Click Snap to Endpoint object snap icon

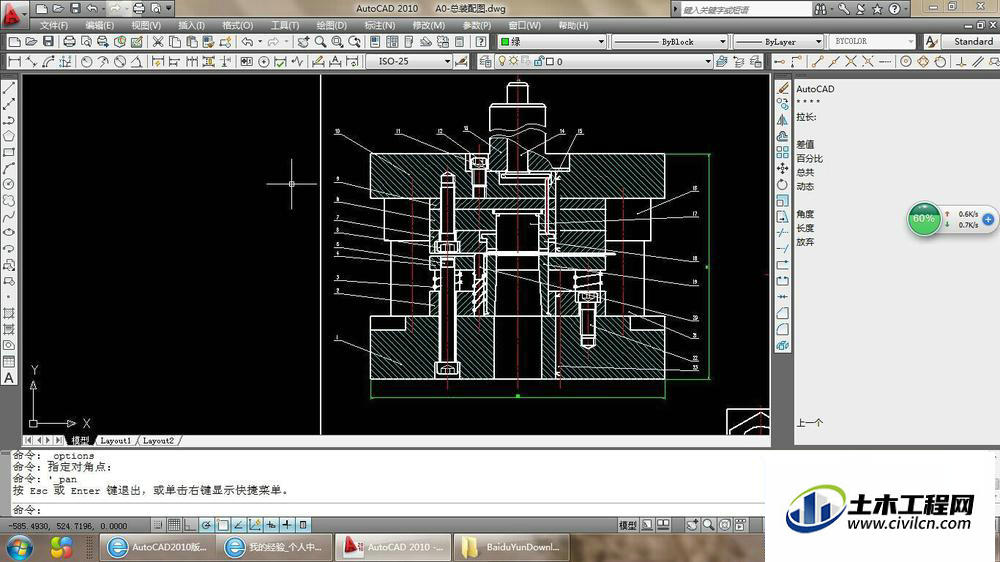[818, 61]
